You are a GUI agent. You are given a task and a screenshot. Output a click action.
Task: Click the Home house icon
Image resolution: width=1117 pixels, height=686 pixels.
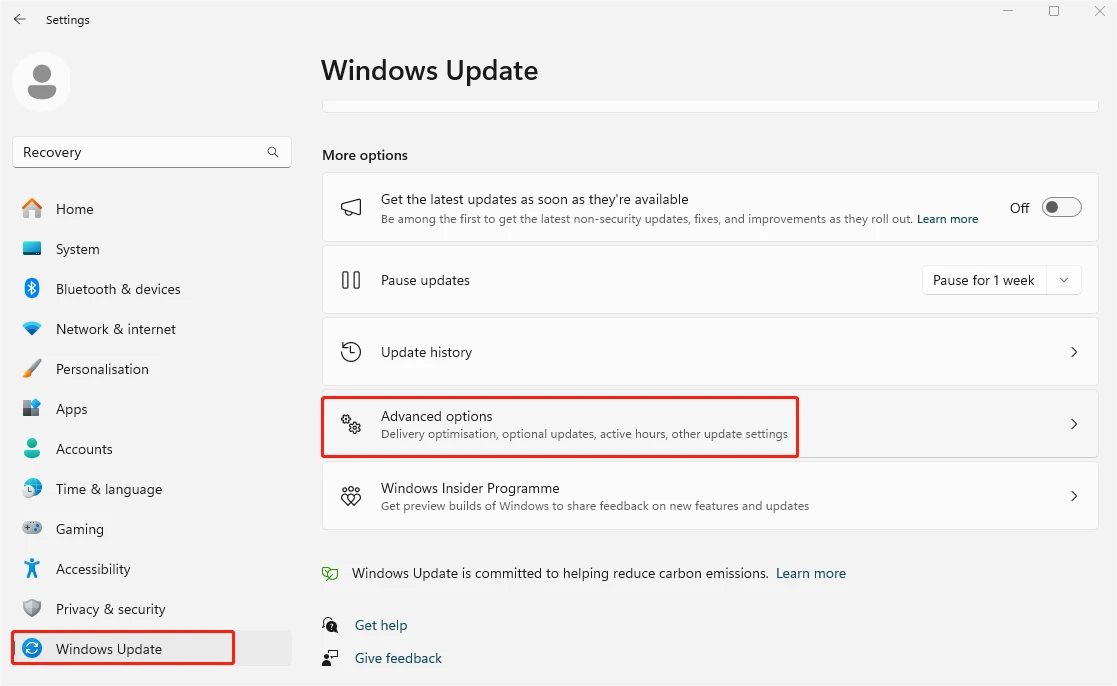point(32,209)
